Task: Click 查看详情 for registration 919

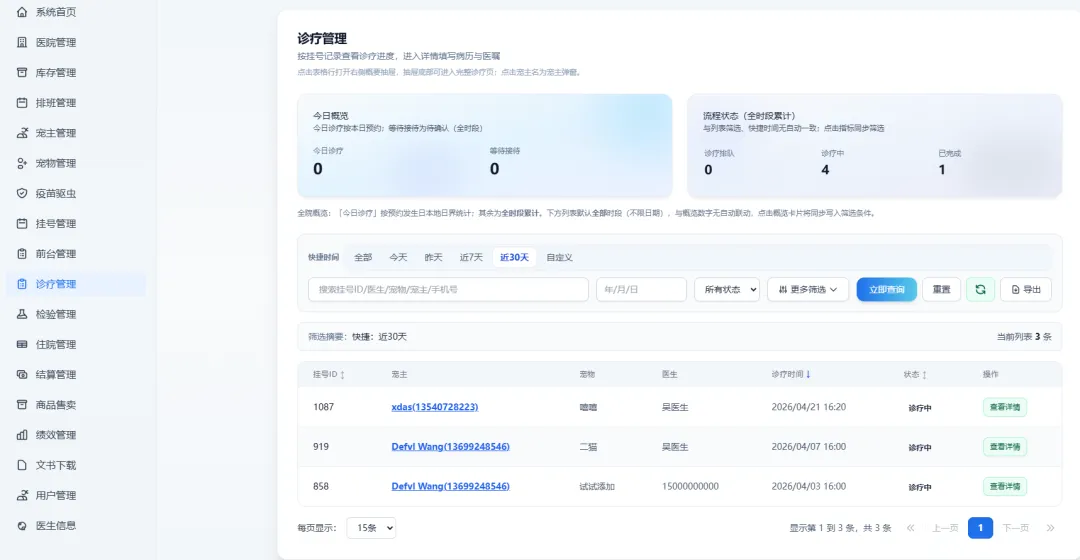Action: [1005, 447]
